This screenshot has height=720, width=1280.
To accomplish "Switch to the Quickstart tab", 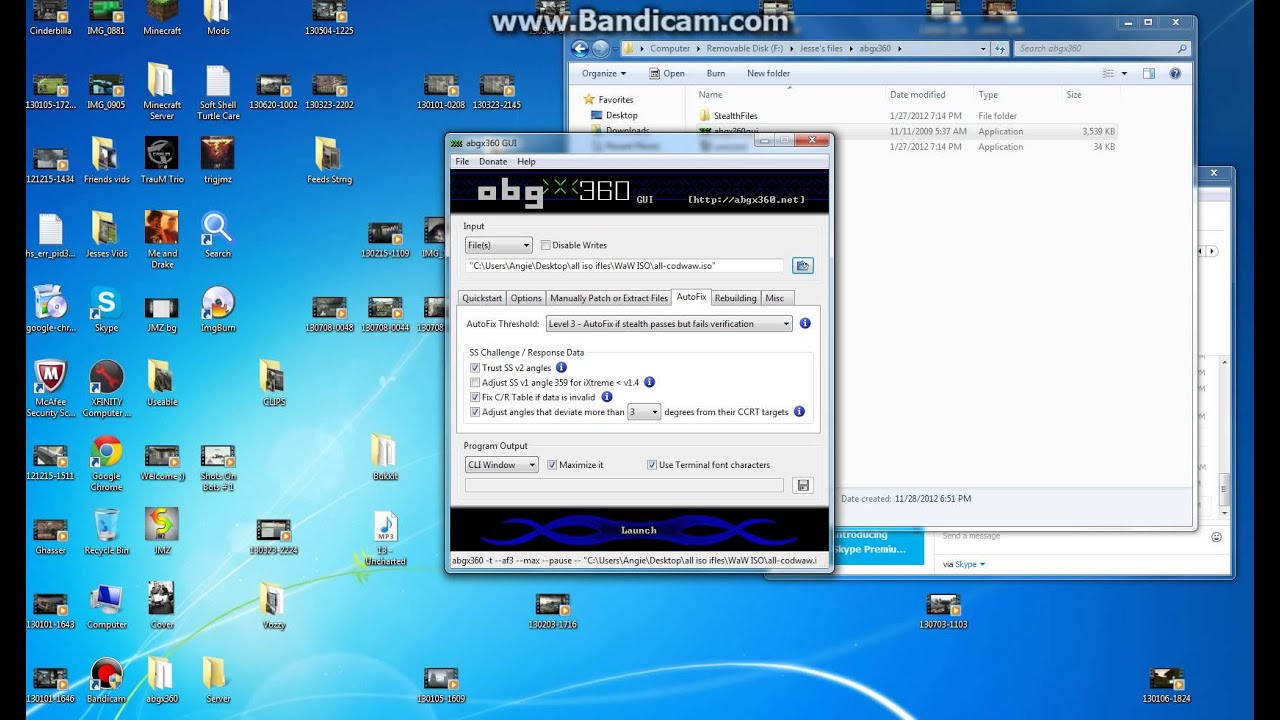I will 482,298.
